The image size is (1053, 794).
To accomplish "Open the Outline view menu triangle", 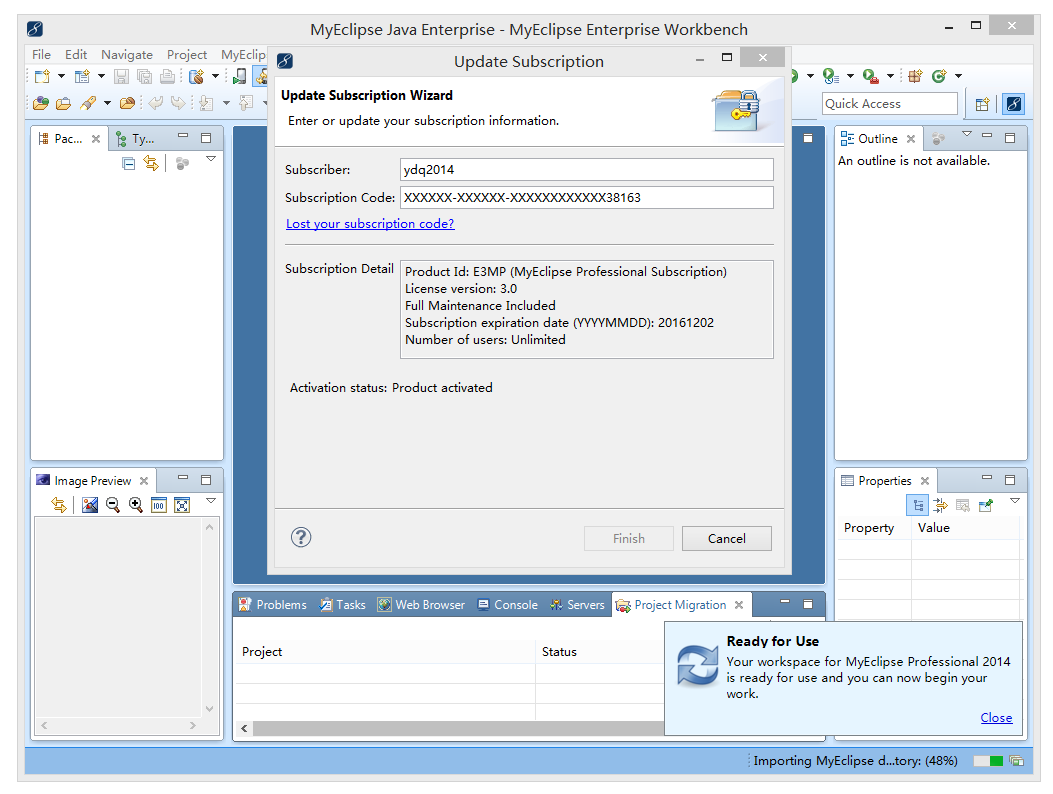I will (x=966, y=135).
